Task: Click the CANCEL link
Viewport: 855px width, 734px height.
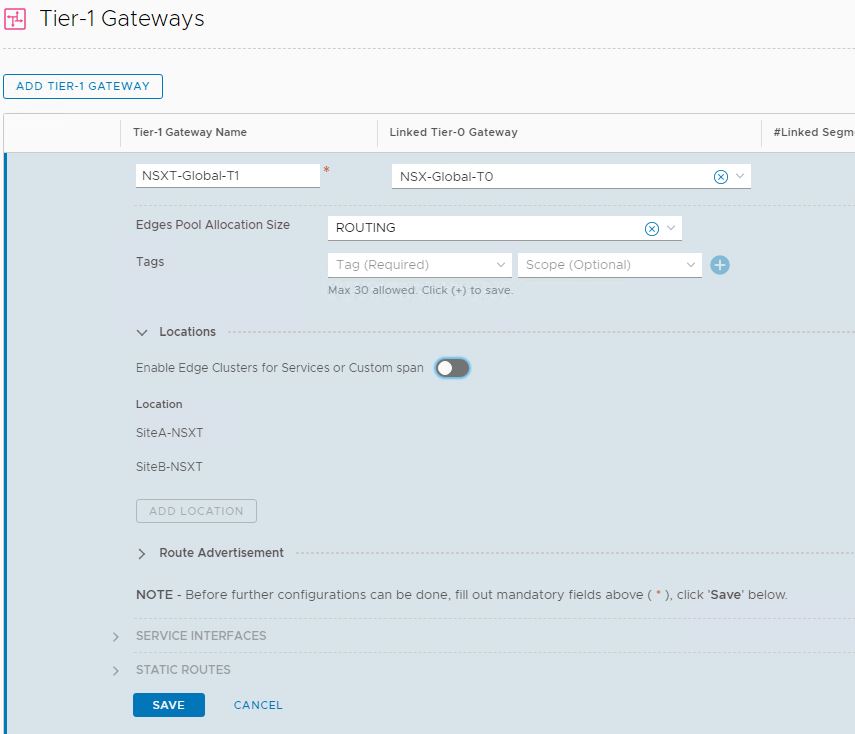Action: [258, 705]
